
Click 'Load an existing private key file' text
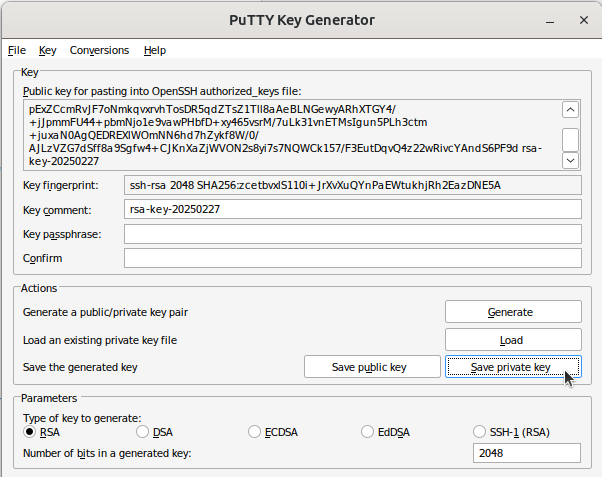click(x=100, y=340)
